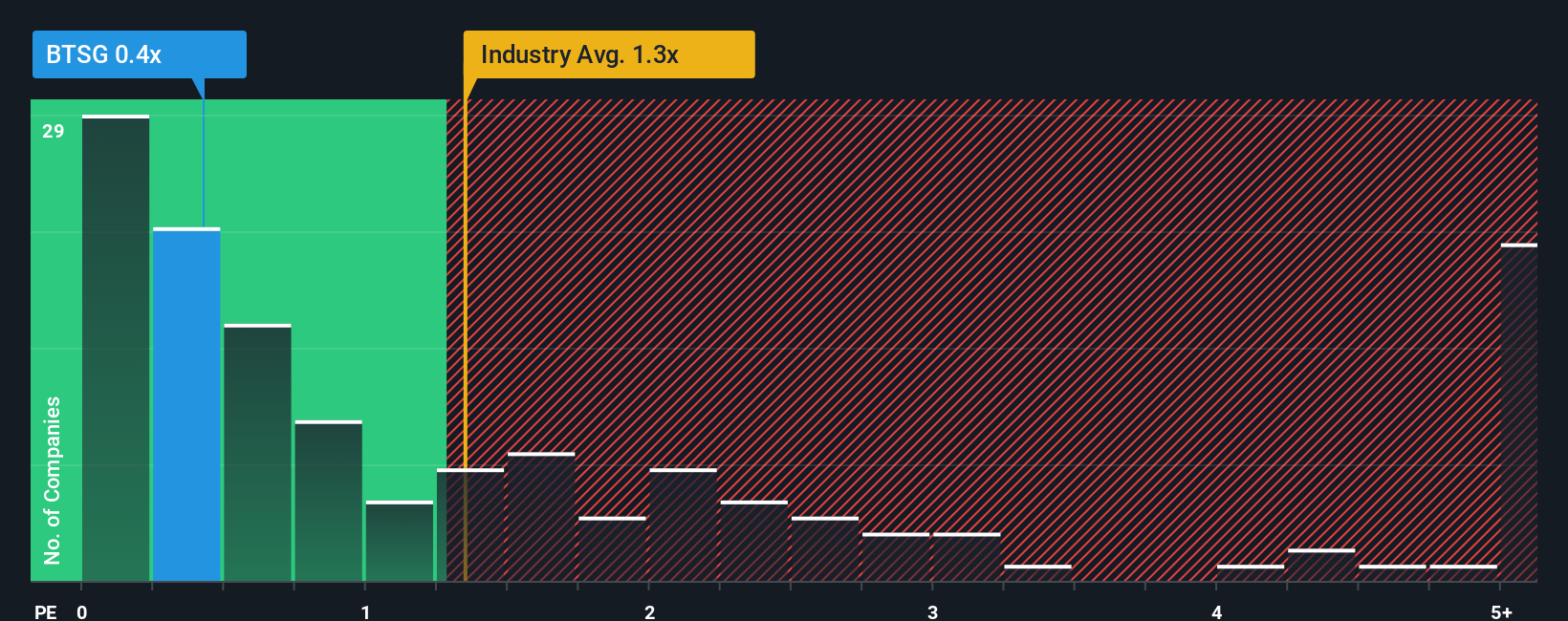The image size is (1568, 621).
Task: Click the 5+ bar at far right
Action: tap(1519, 413)
